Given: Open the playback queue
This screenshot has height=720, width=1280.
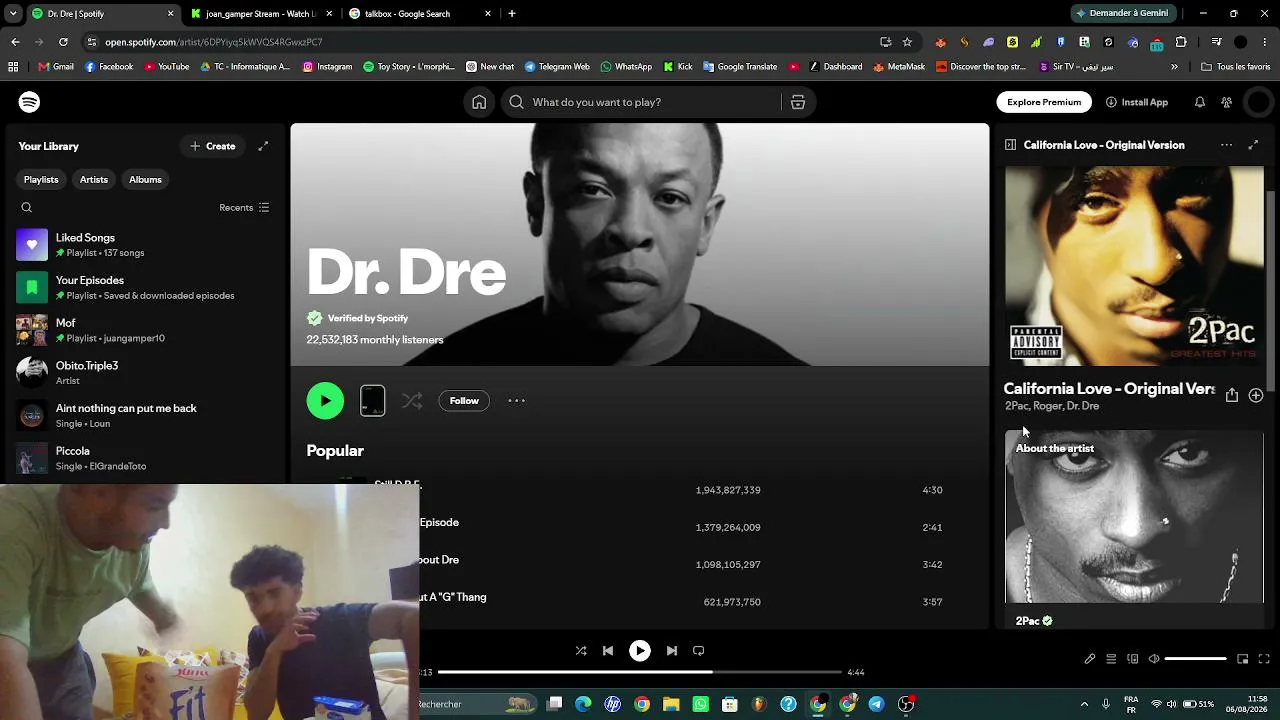Looking at the screenshot, I should click(1111, 659).
